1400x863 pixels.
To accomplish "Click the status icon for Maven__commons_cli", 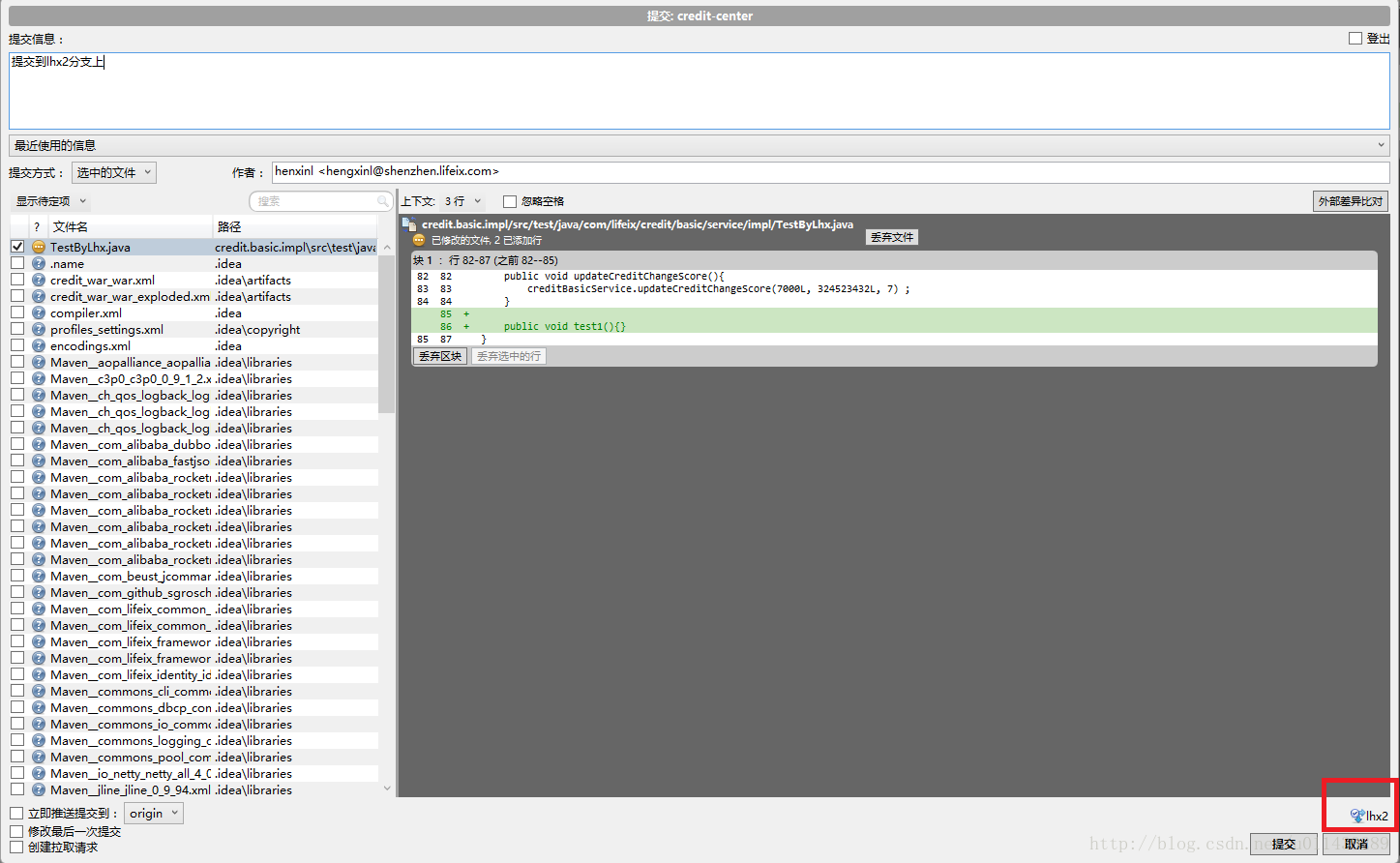I will (39, 691).
